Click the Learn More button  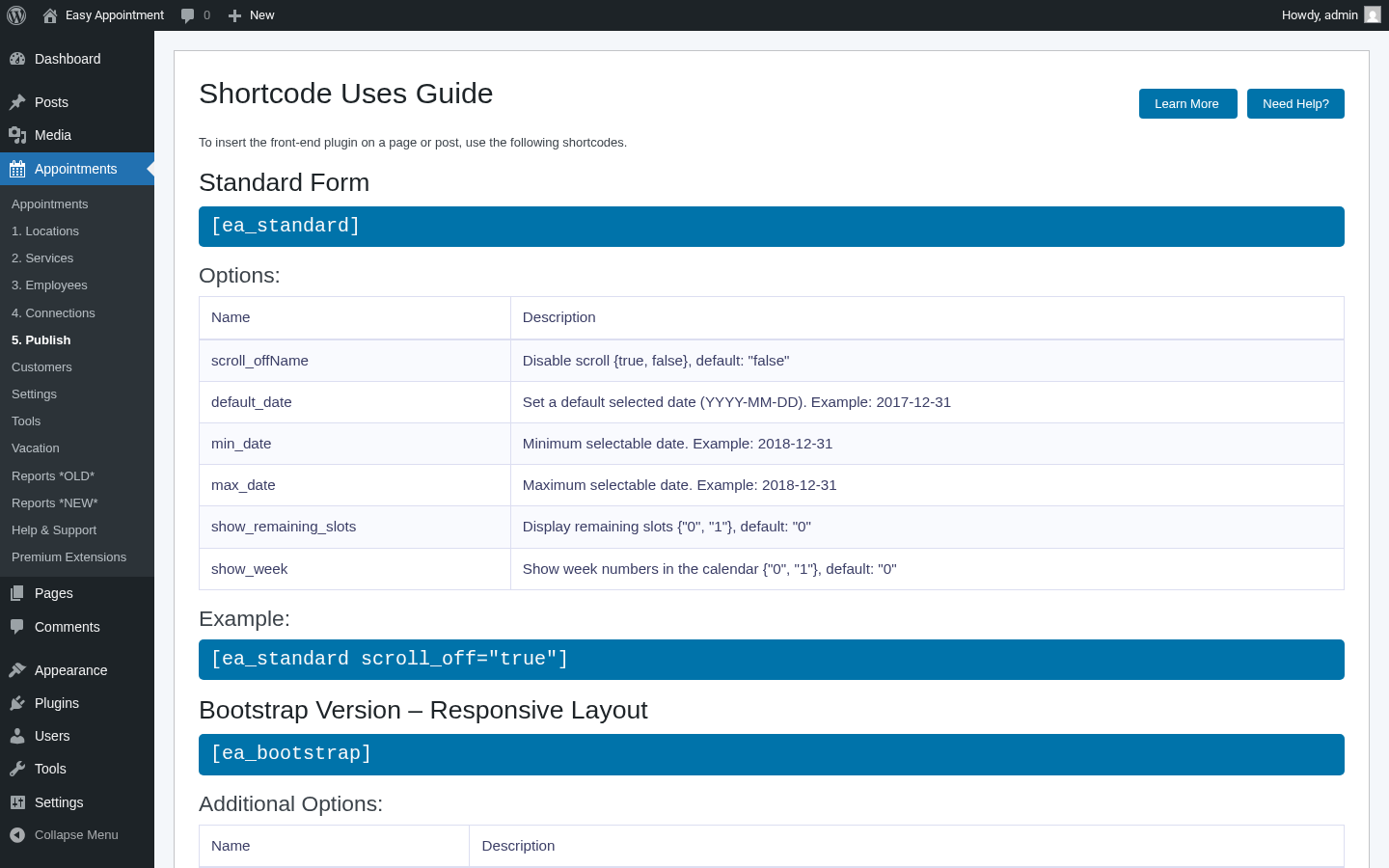point(1188,104)
